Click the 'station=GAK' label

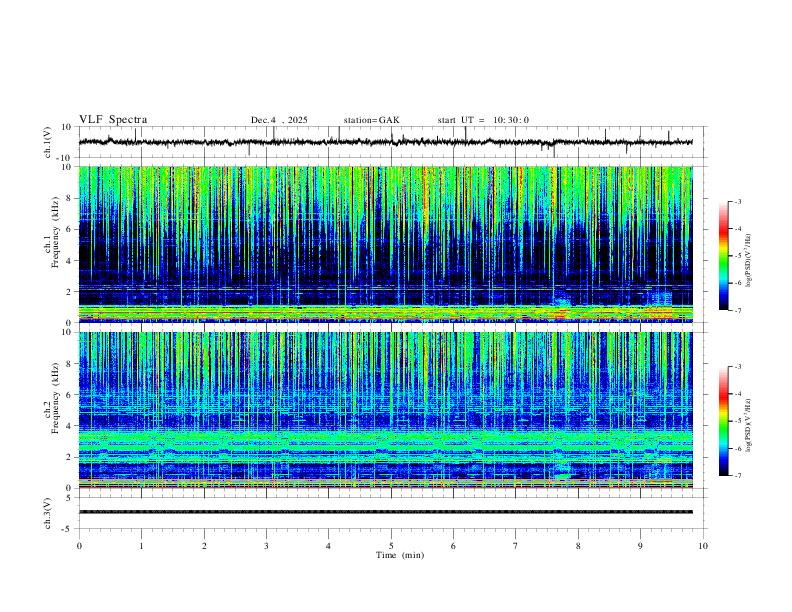click(371, 120)
